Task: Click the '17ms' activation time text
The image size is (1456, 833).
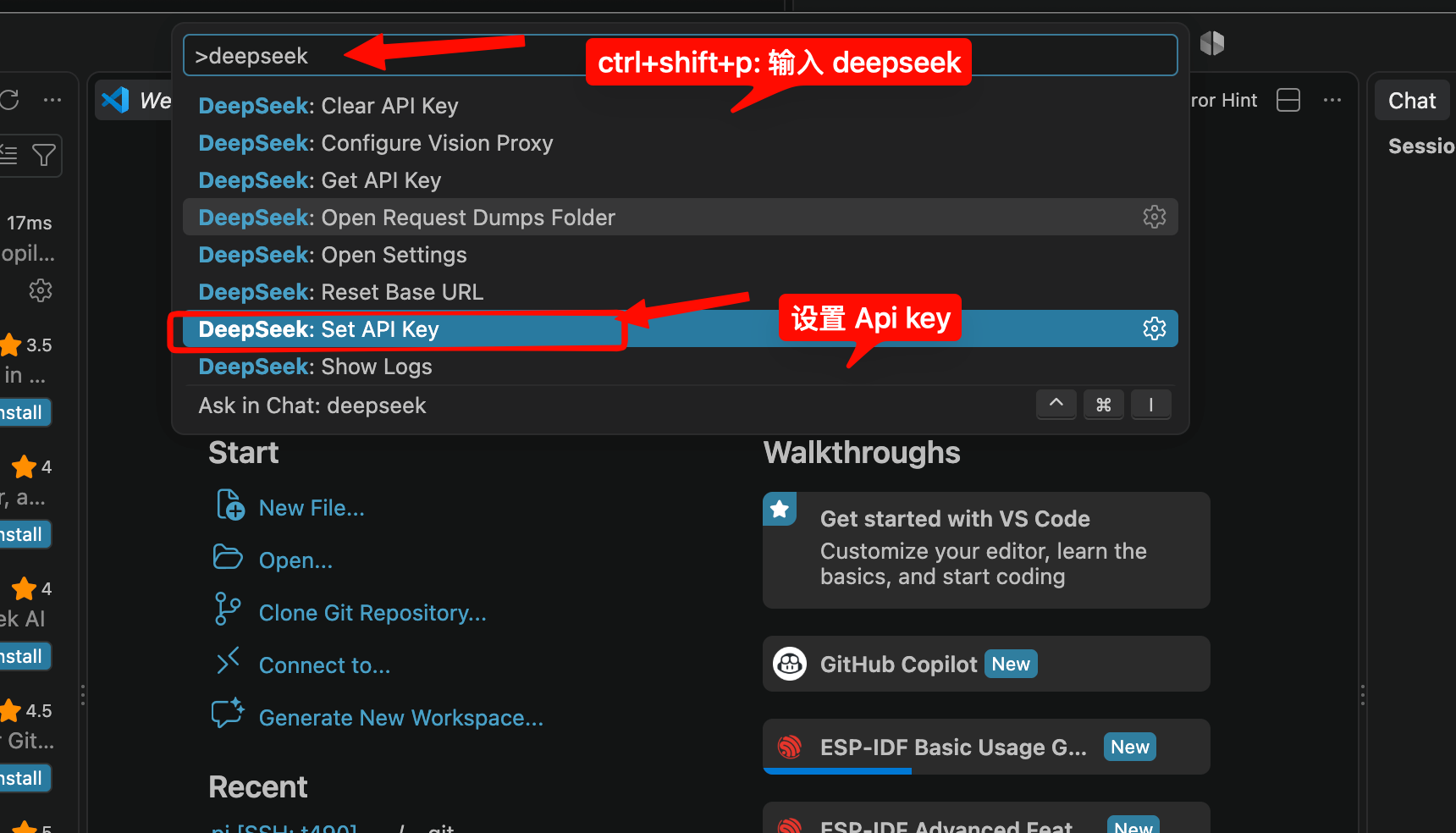Action: pos(30,223)
